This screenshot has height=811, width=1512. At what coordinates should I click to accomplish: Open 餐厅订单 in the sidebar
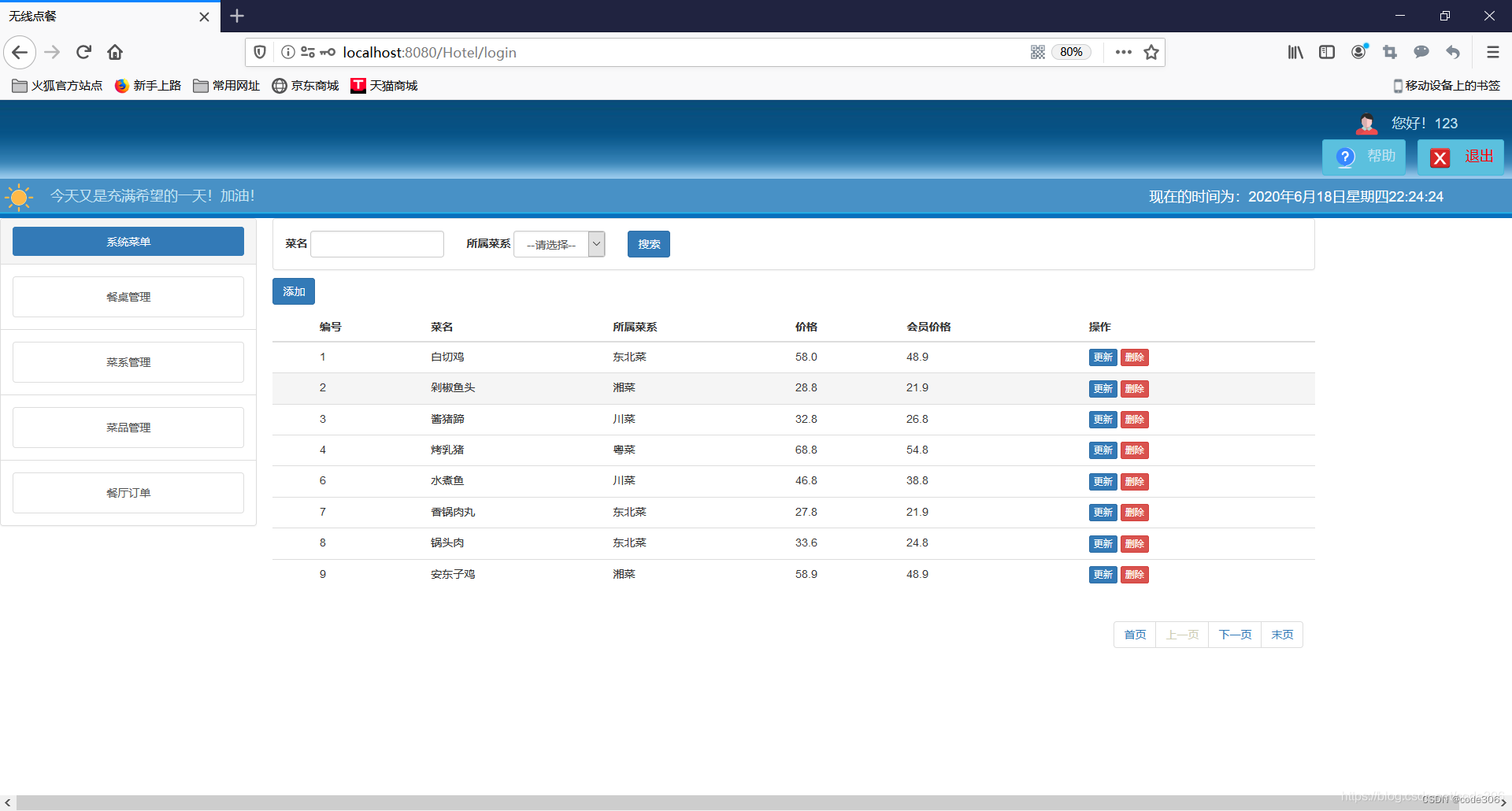click(128, 493)
